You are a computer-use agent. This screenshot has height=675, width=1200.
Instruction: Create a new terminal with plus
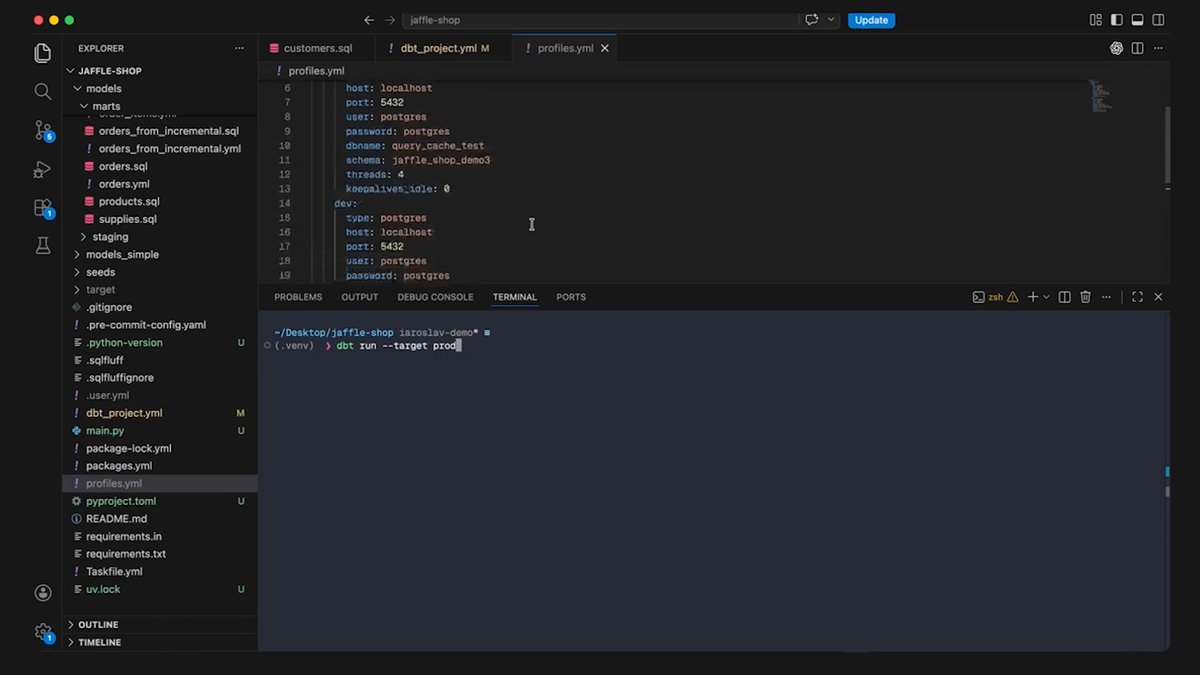pyautogui.click(x=1033, y=297)
